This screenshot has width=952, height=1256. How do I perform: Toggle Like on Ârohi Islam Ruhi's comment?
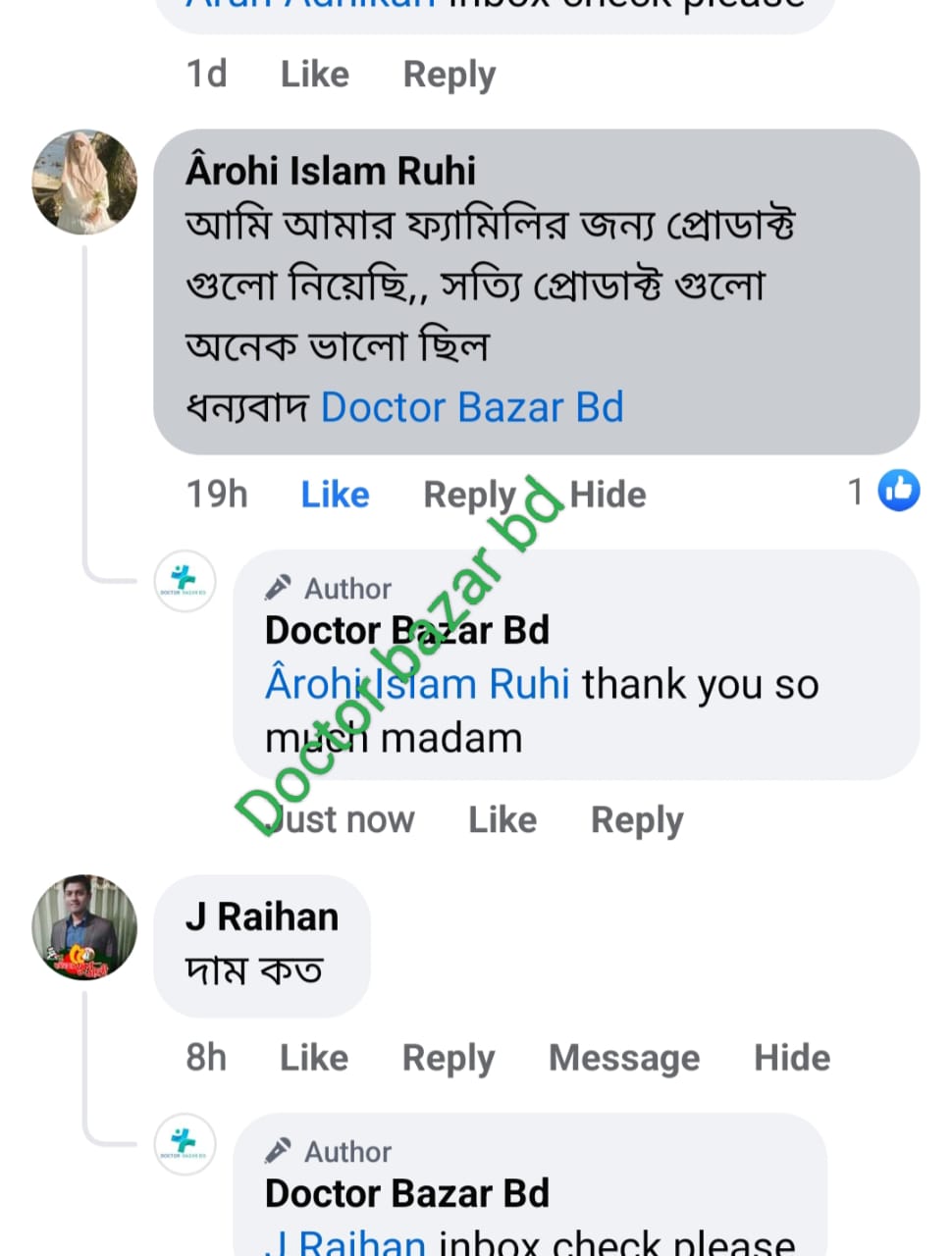click(x=335, y=495)
